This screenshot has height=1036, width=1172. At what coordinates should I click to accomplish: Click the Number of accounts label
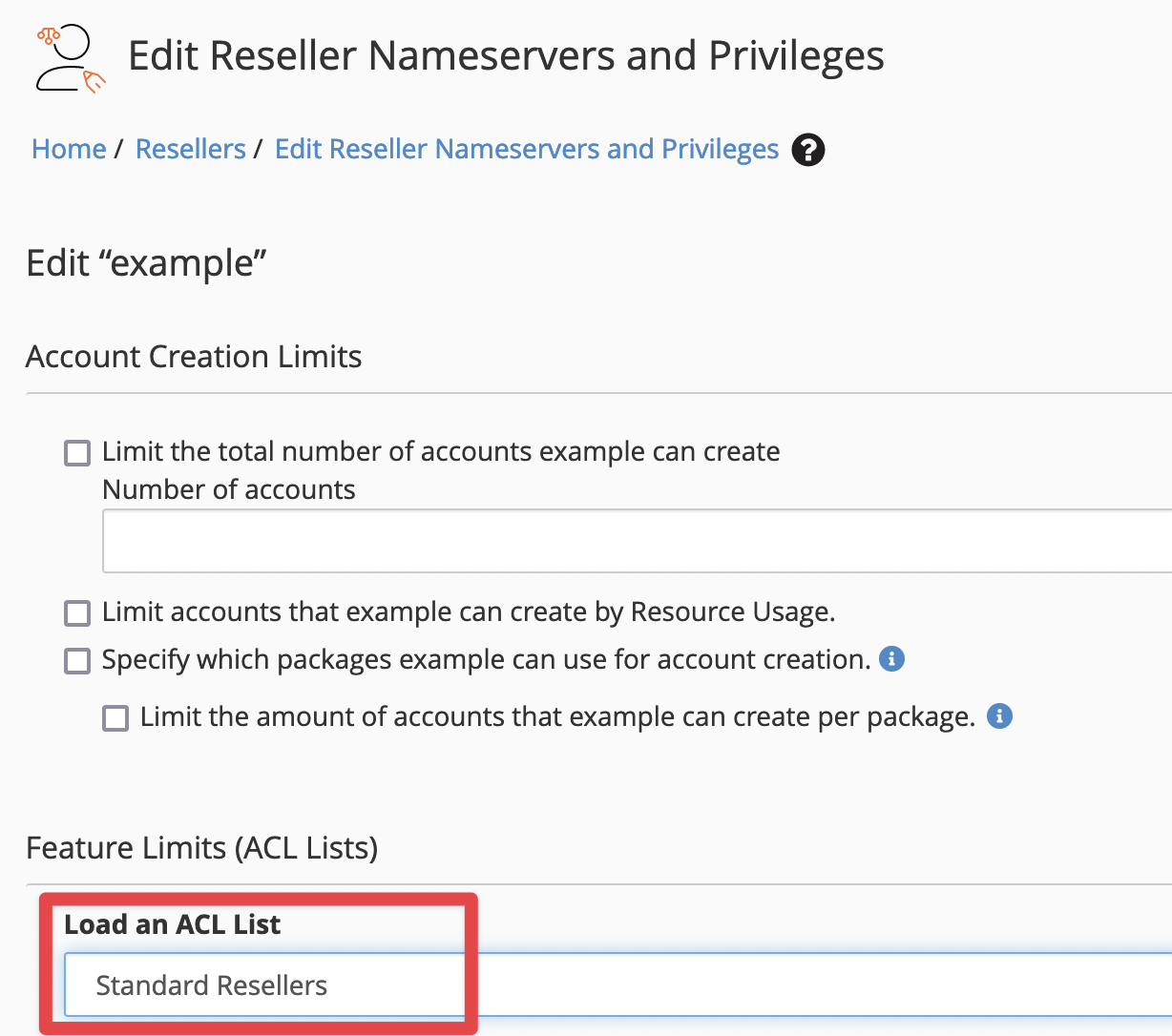pyautogui.click(x=229, y=489)
